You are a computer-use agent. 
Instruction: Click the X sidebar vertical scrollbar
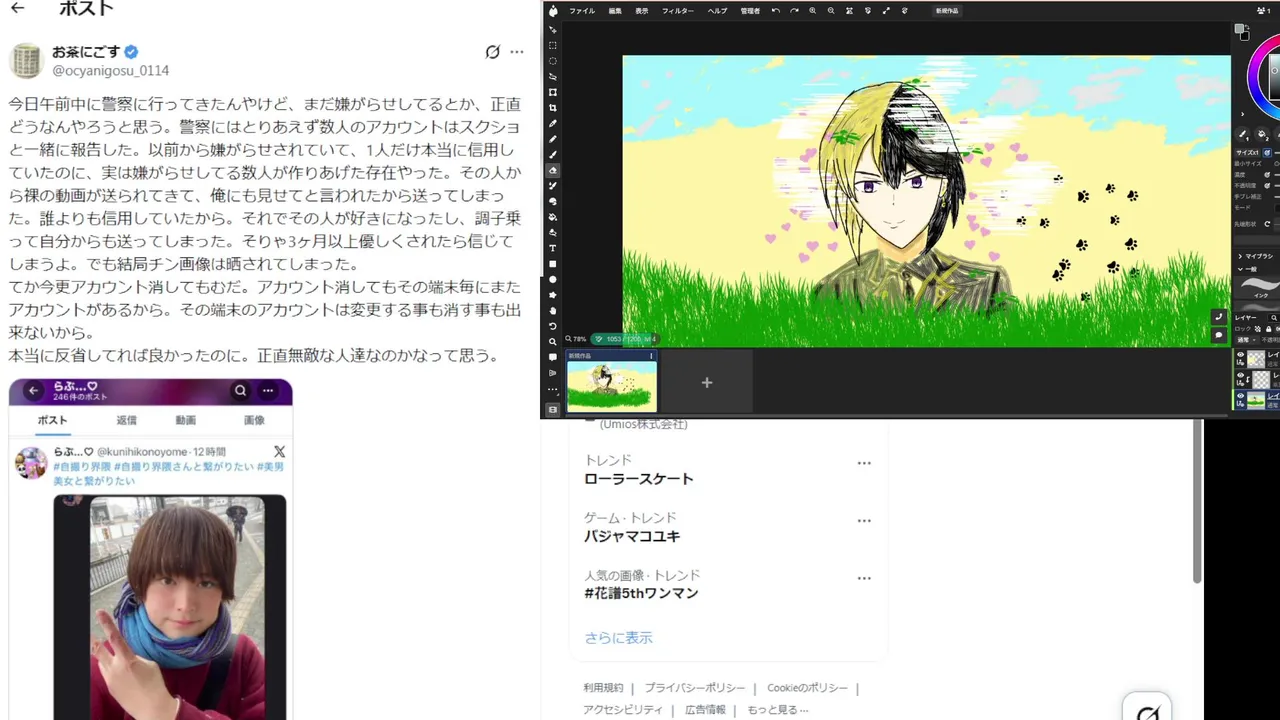(x=1197, y=500)
